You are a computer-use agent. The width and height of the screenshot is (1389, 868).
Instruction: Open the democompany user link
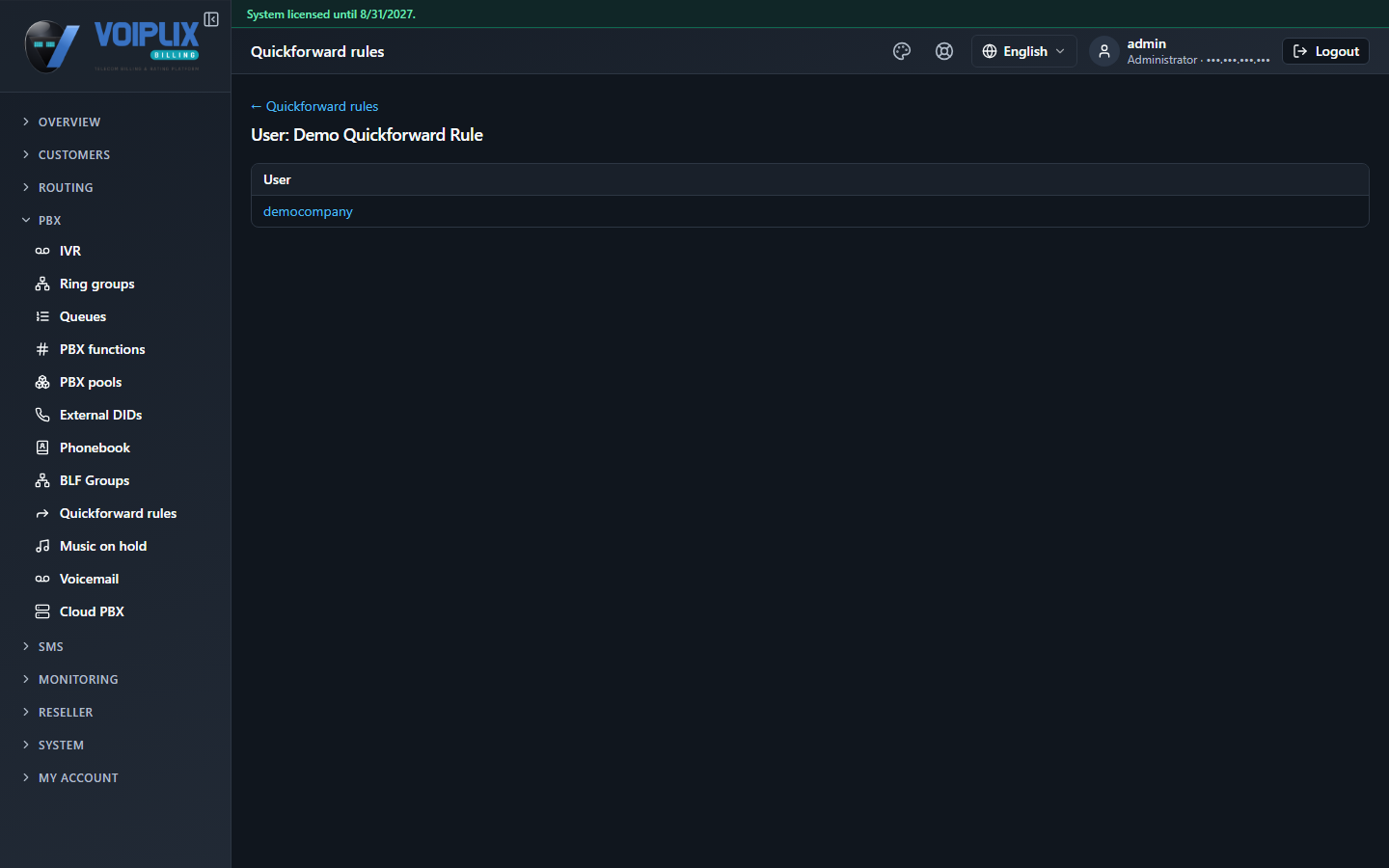[308, 211]
